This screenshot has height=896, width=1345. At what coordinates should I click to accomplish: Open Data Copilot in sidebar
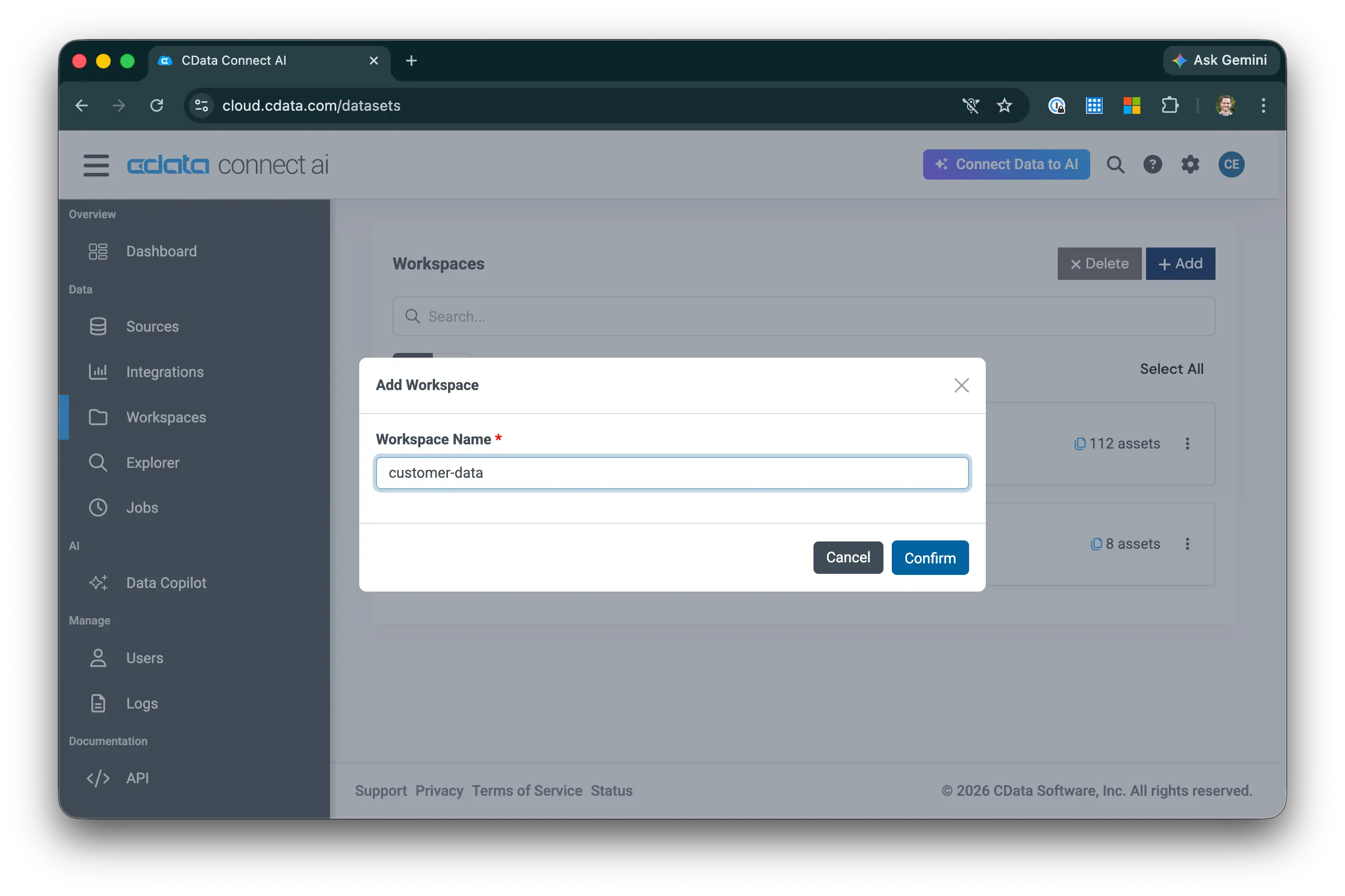click(x=166, y=583)
